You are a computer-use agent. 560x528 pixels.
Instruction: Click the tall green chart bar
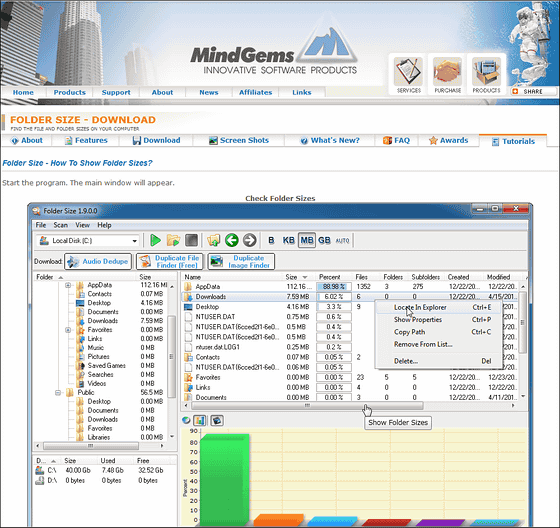pos(225,480)
